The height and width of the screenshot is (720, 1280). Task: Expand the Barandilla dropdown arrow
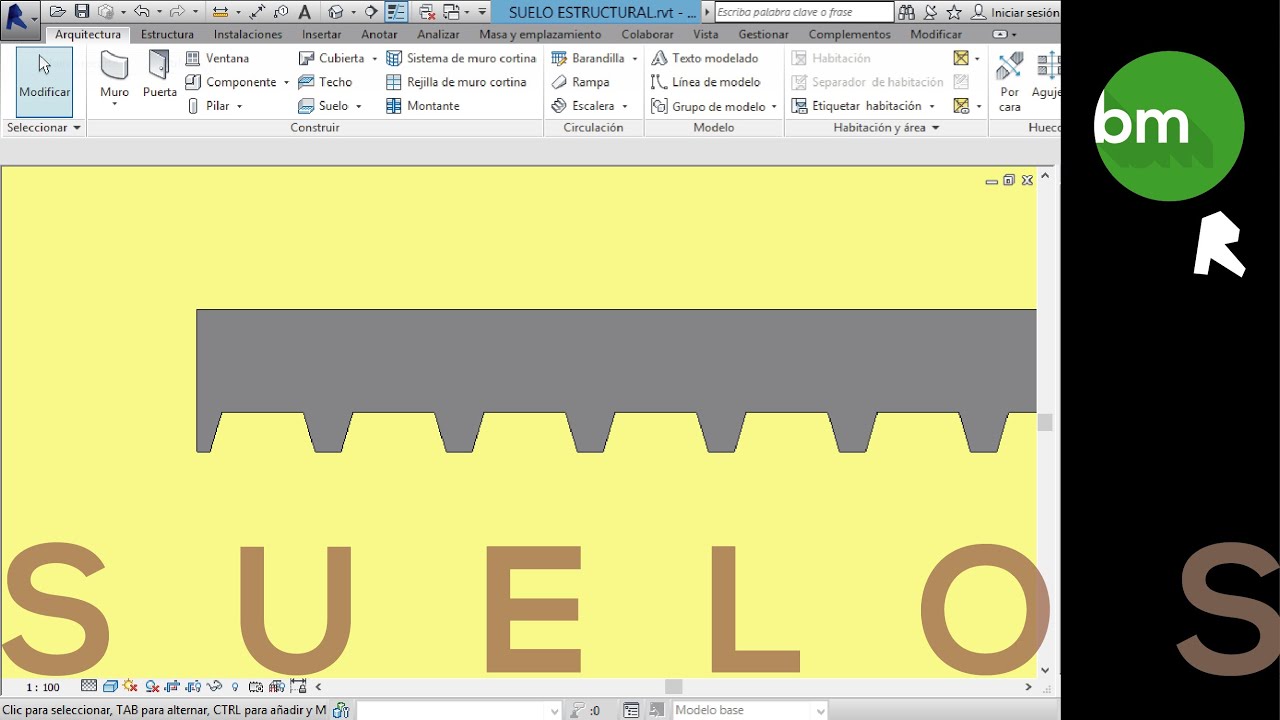pos(634,58)
